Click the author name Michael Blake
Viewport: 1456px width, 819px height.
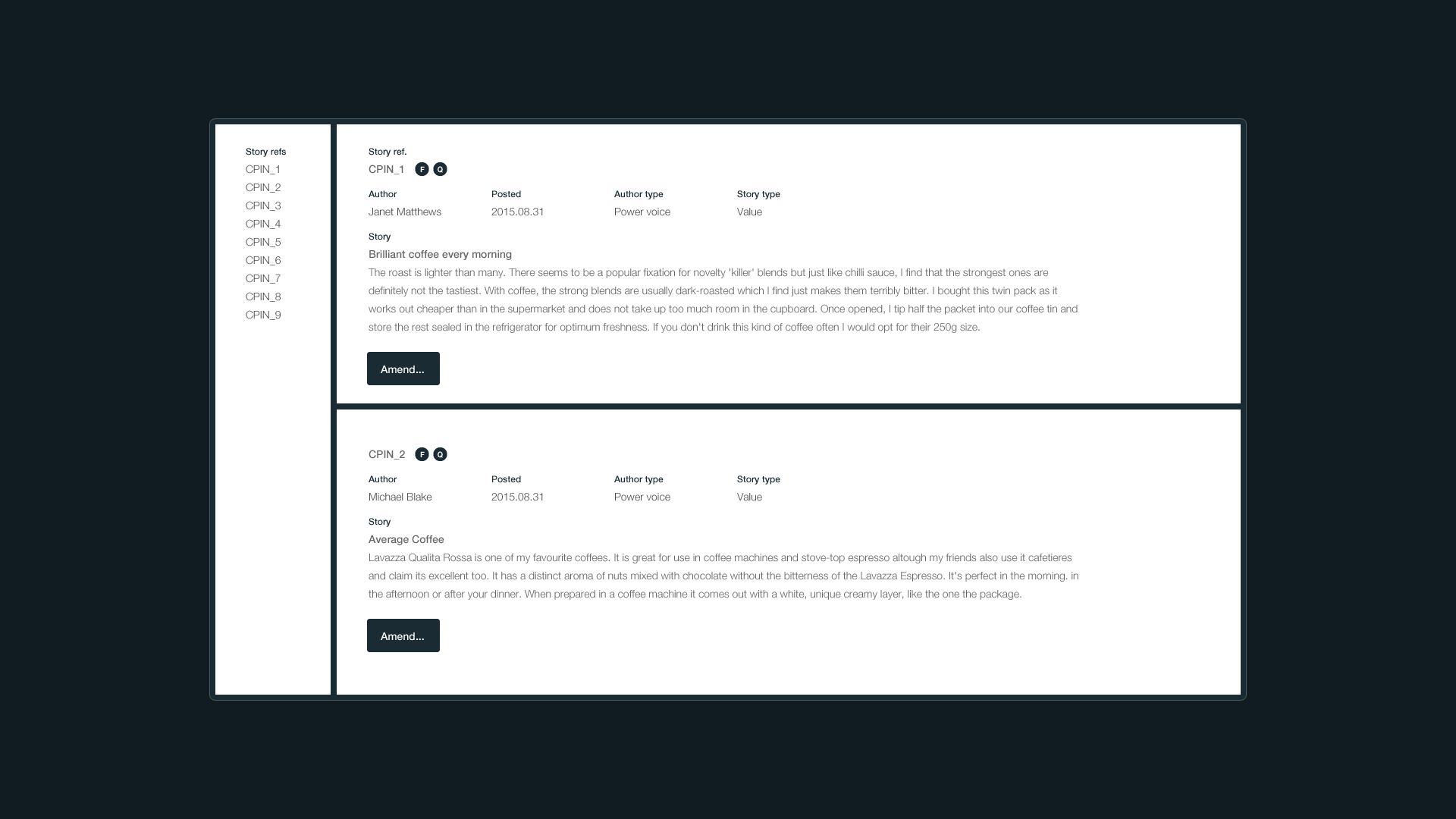[400, 497]
